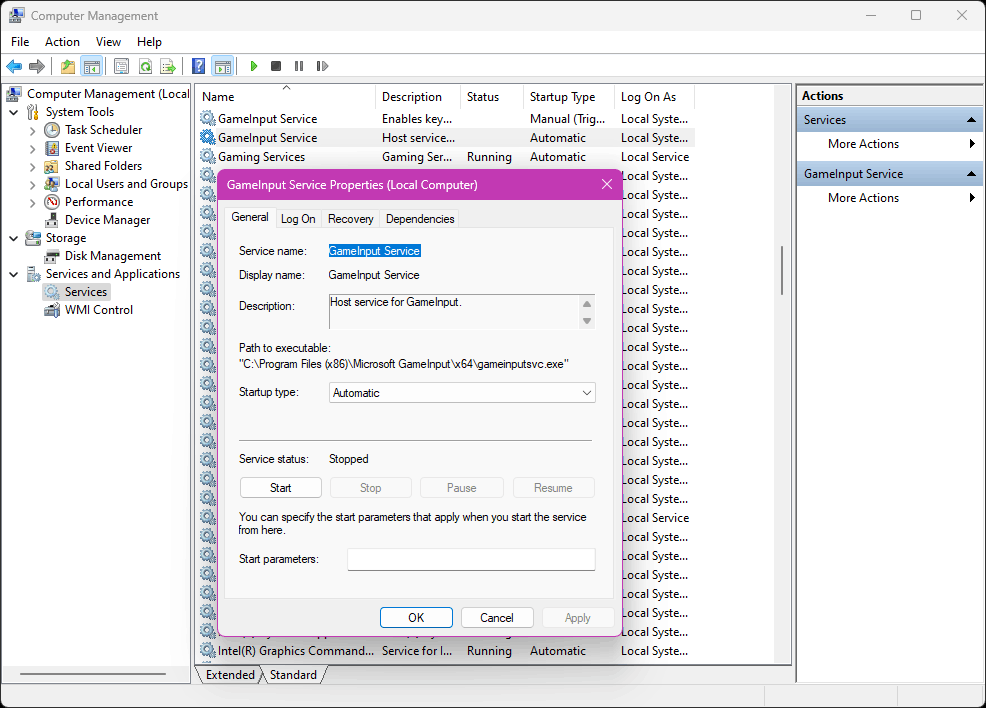Screen dimensions: 986x708
Task: Click the Local Users and Groups icon
Action: pos(52,184)
